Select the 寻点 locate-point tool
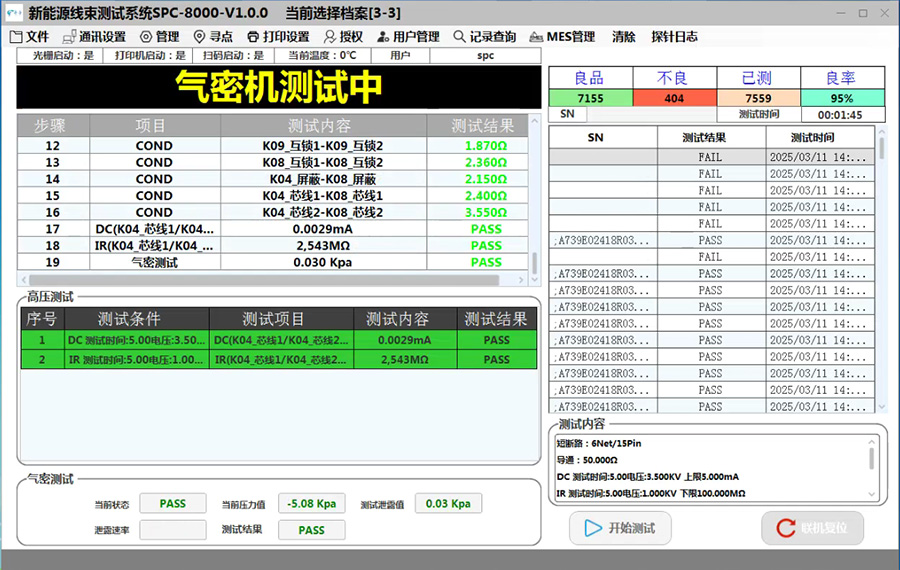900x570 pixels. [x=214, y=37]
